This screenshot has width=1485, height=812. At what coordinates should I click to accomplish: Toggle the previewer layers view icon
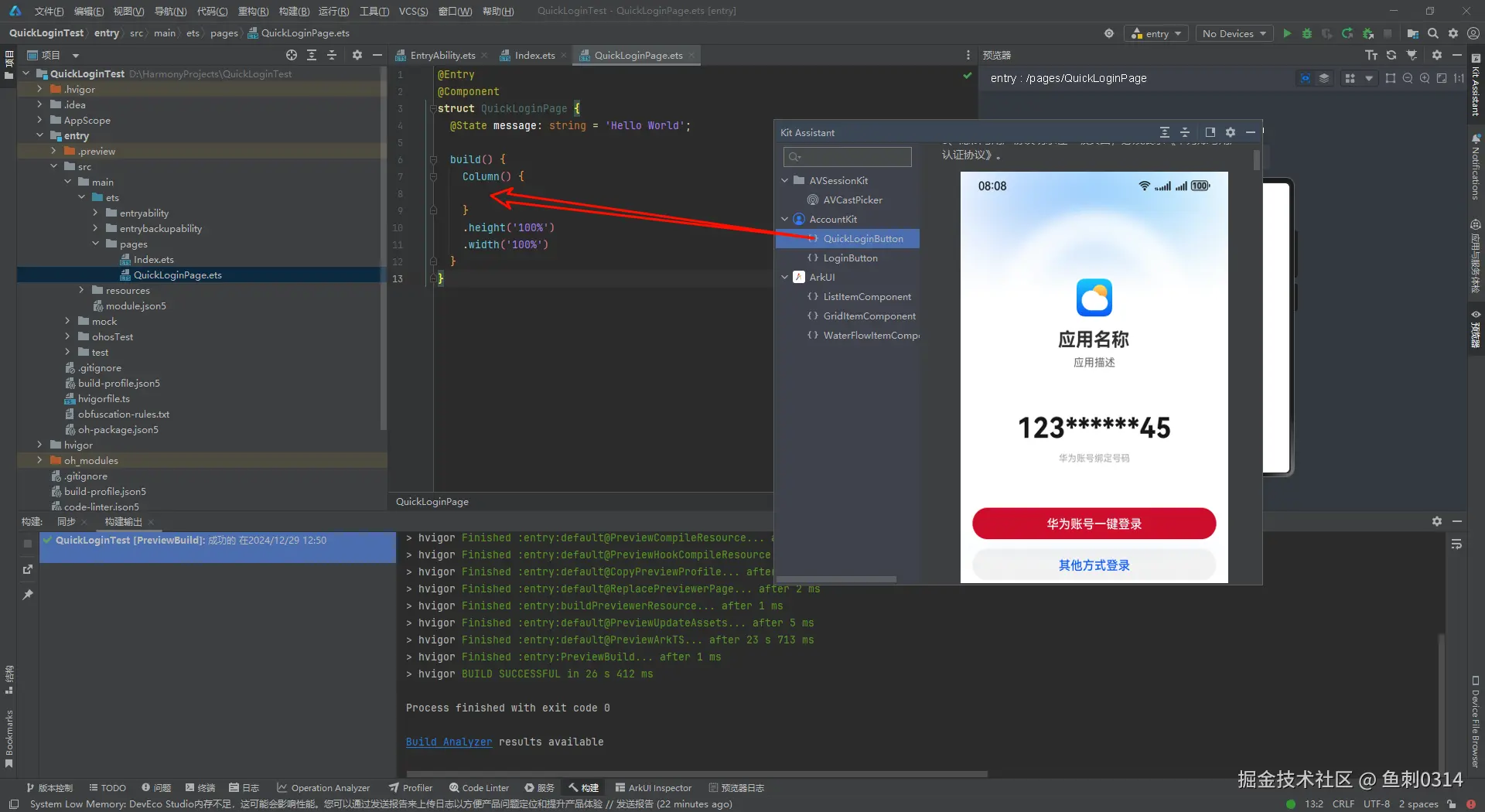(x=1324, y=78)
